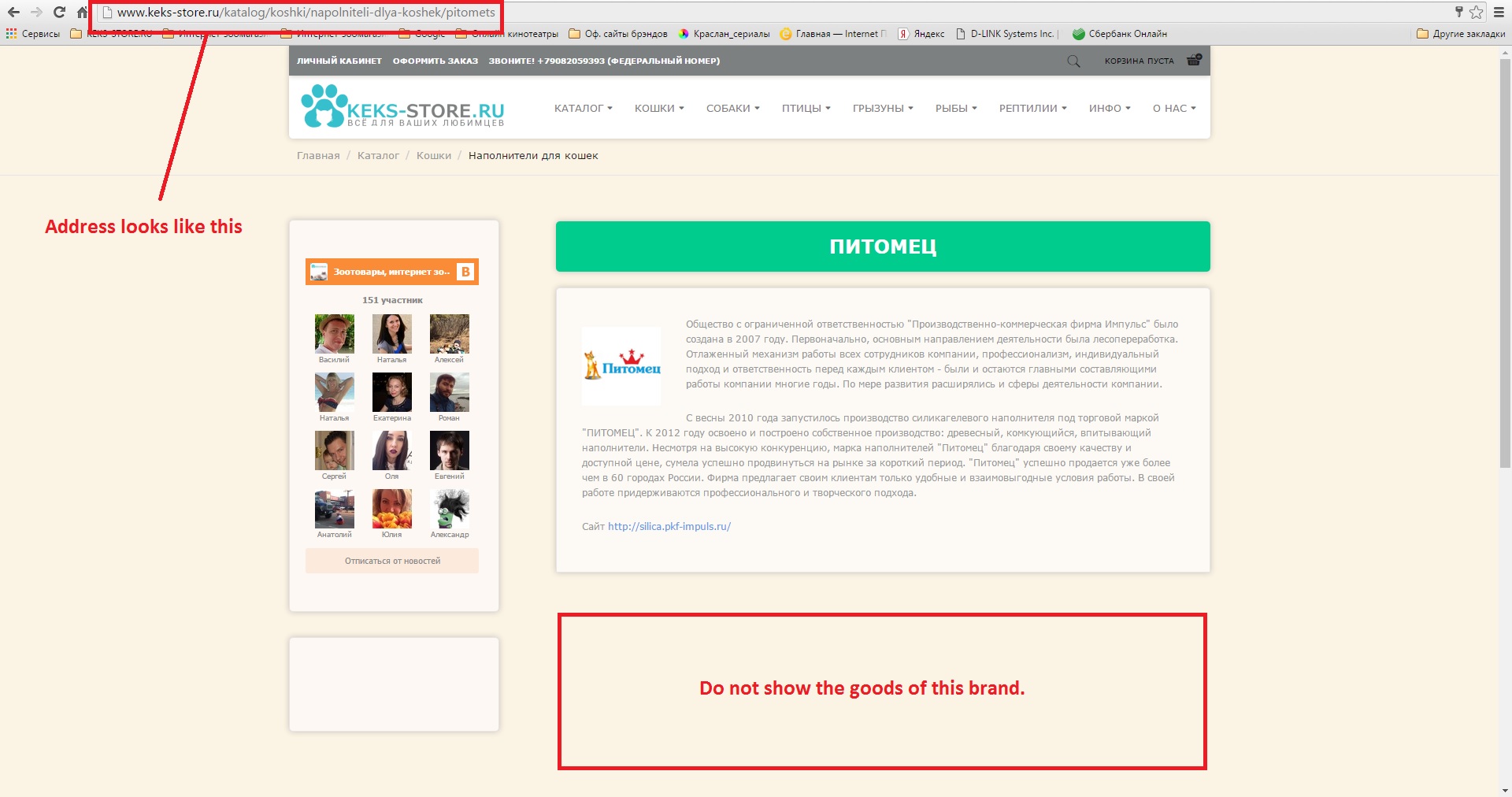
Task: Open the saved password key icon
Action: point(1458,12)
